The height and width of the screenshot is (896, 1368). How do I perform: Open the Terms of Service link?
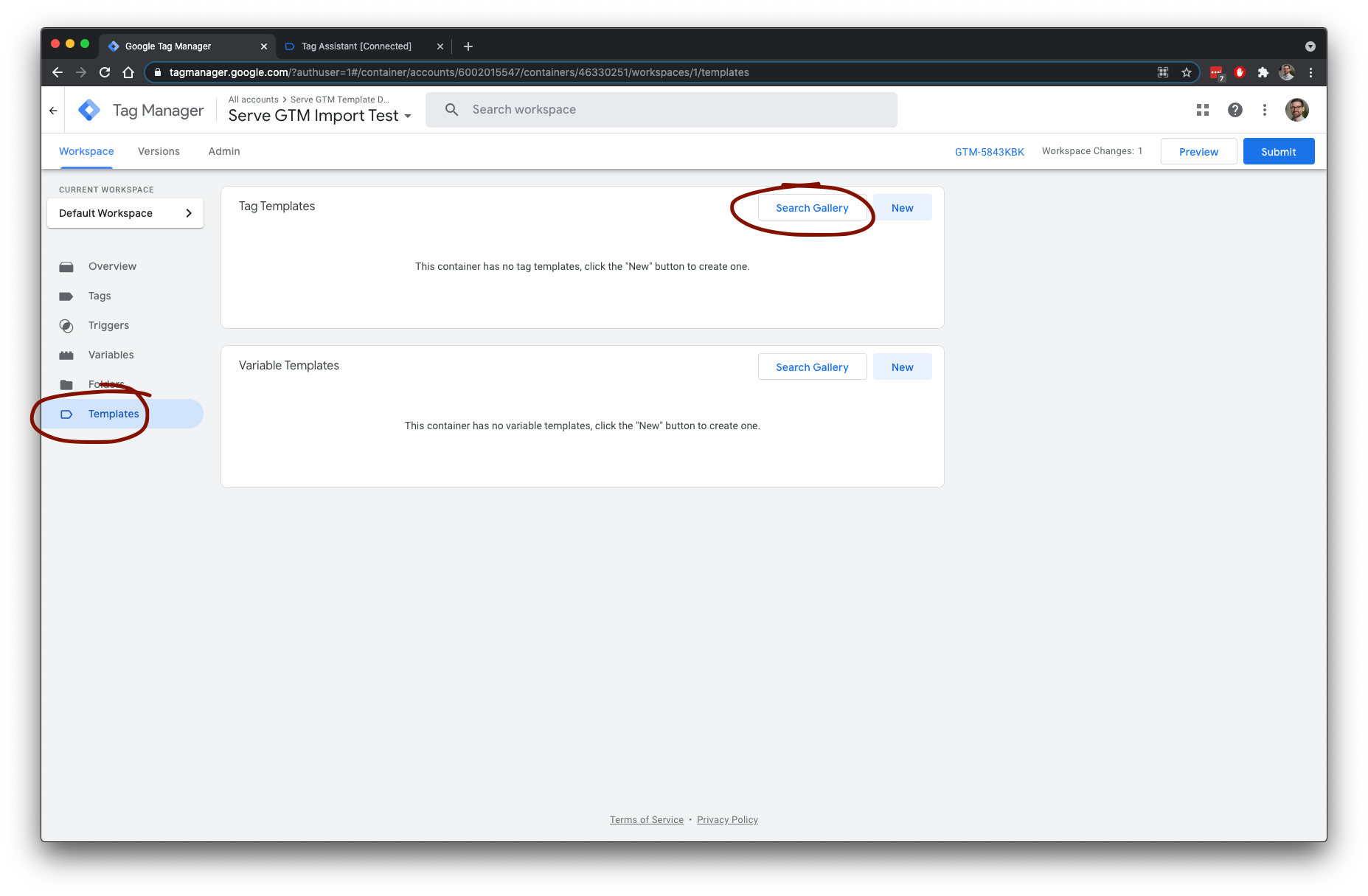pyautogui.click(x=646, y=819)
